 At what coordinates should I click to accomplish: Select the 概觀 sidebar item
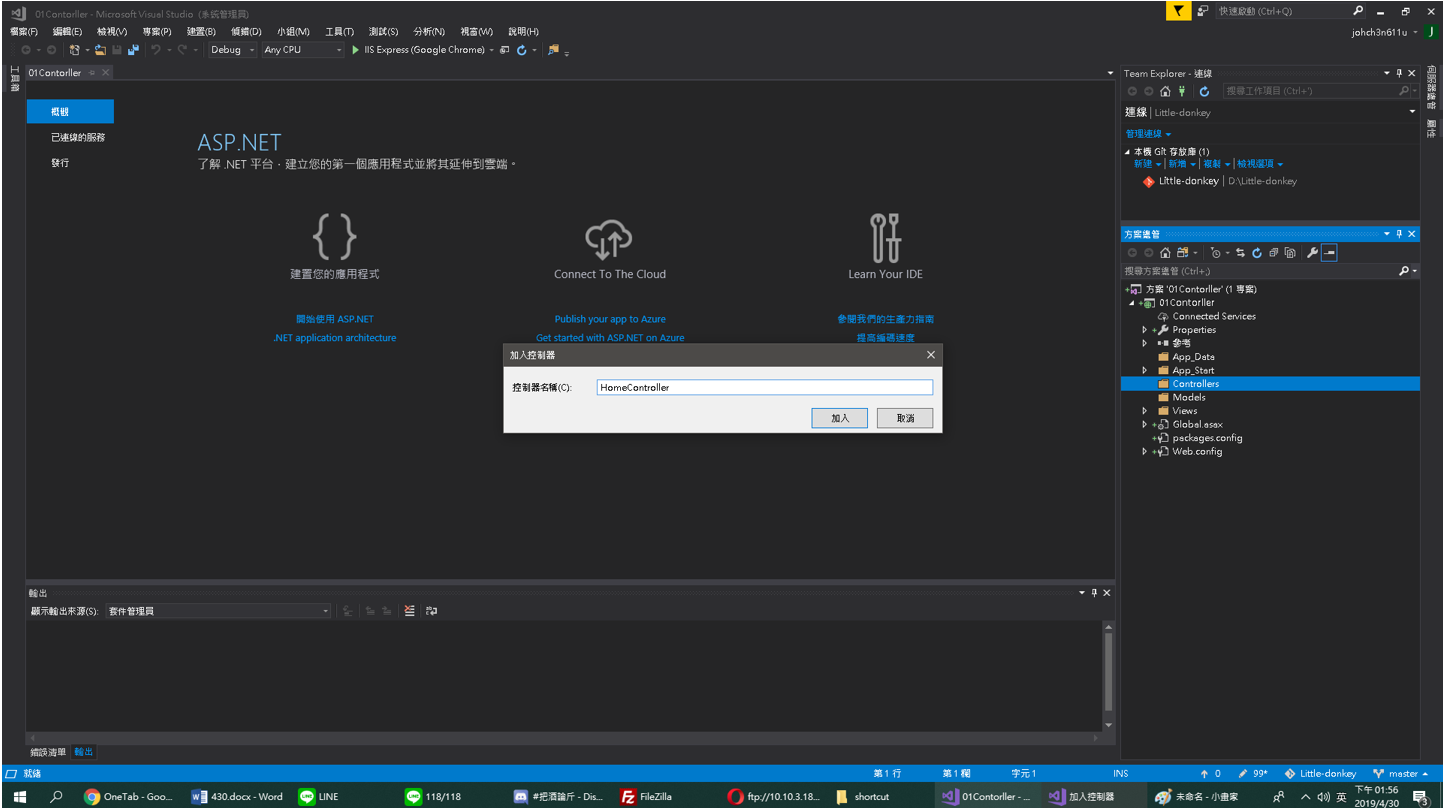tap(70, 112)
